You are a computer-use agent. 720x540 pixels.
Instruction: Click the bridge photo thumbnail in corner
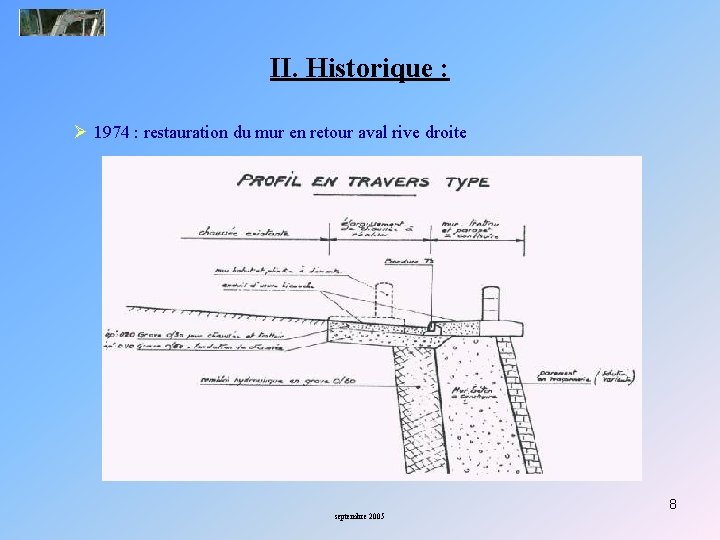click(62, 22)
